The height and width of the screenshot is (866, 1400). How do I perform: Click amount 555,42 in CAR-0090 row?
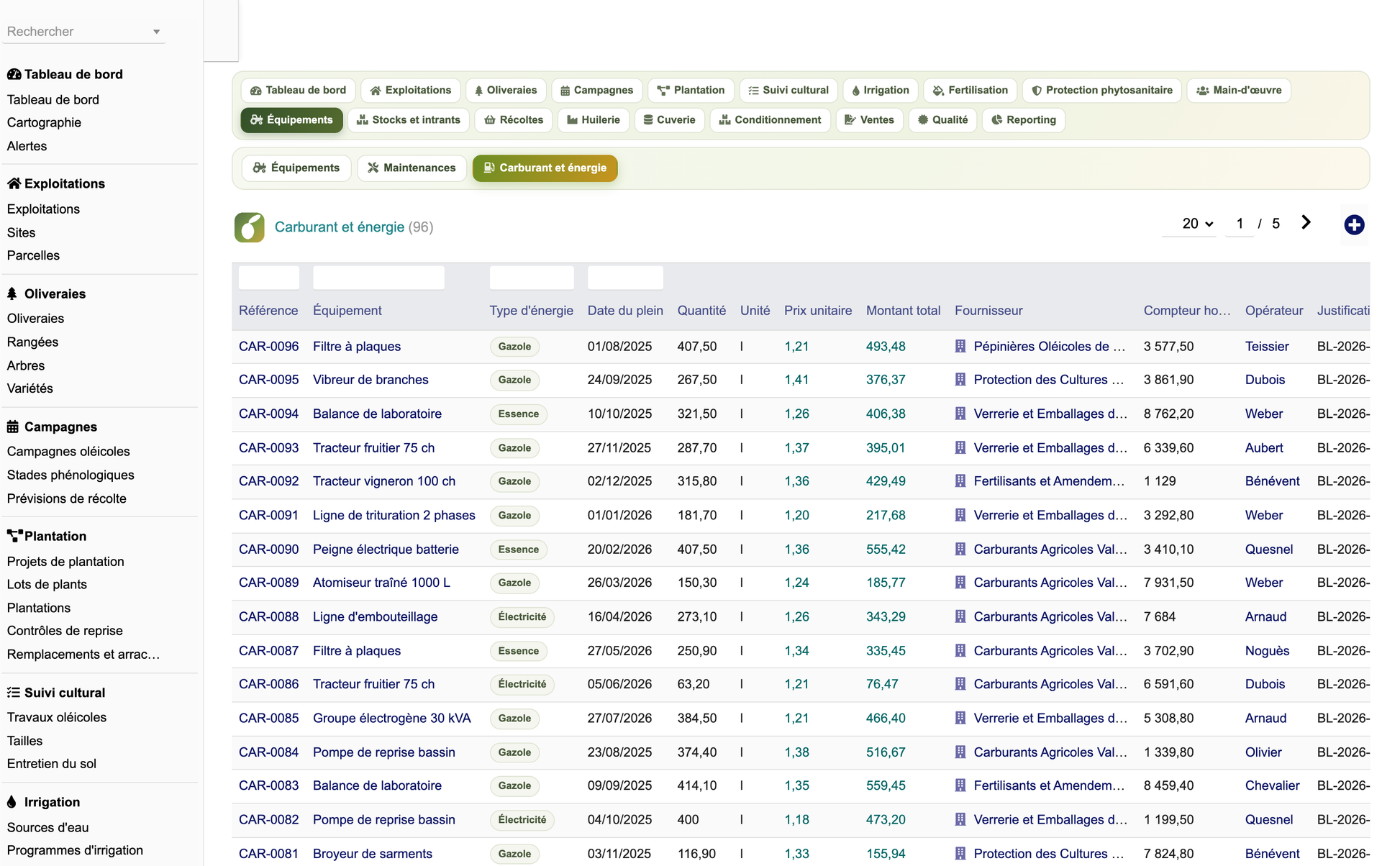click(x=886, y=549)
